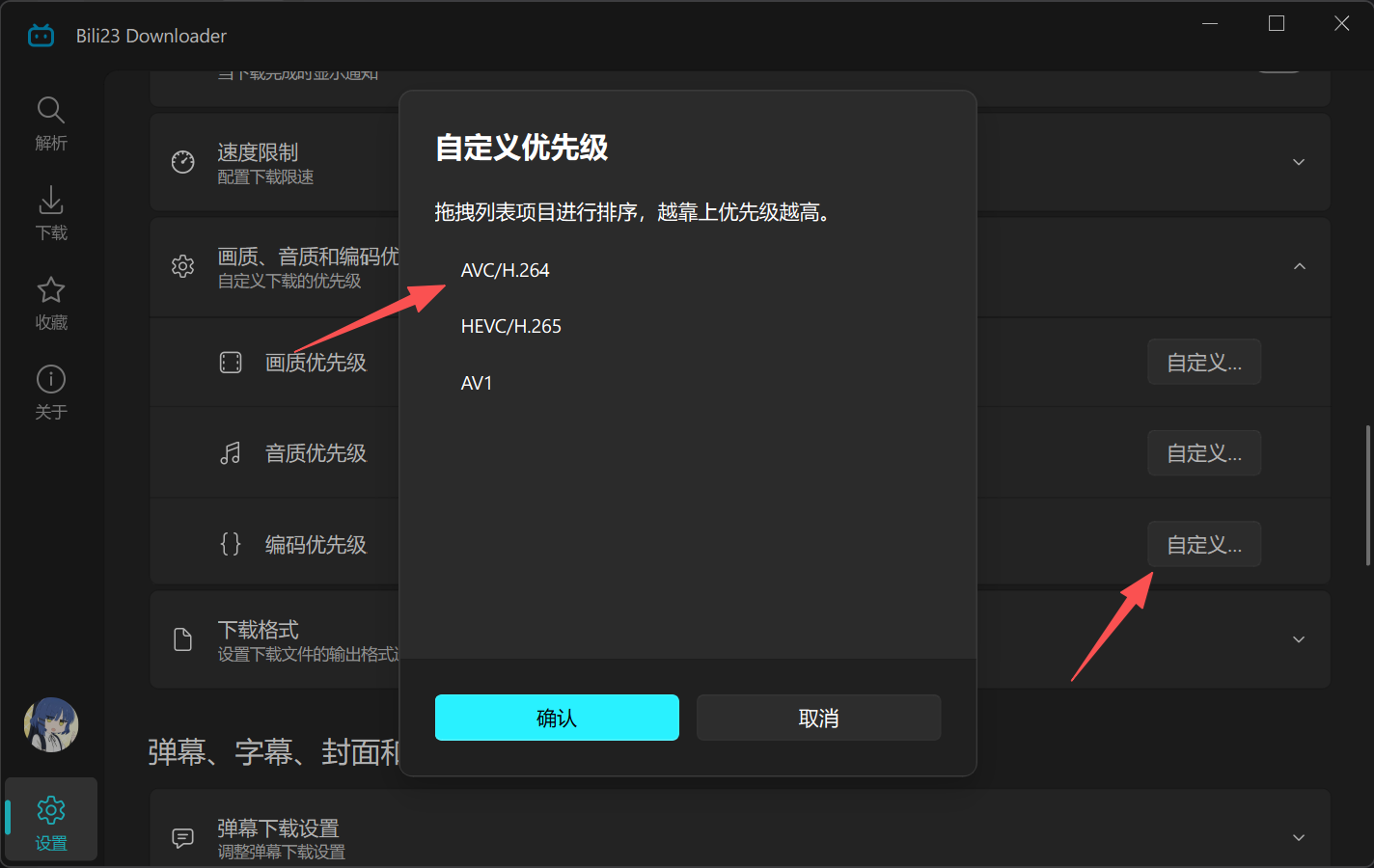
Task: Click the speech bubble icon of 弹幕下载设置
Action: pos(182,837)
